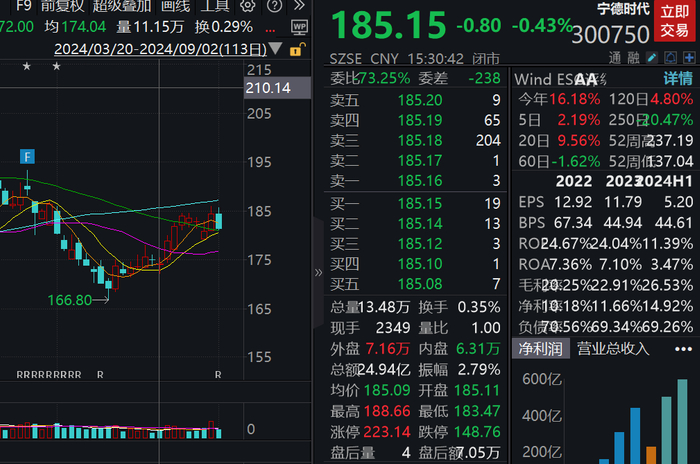Click the blue F marker on chart
The image size is (700, 464).
[x=27, y=157]
